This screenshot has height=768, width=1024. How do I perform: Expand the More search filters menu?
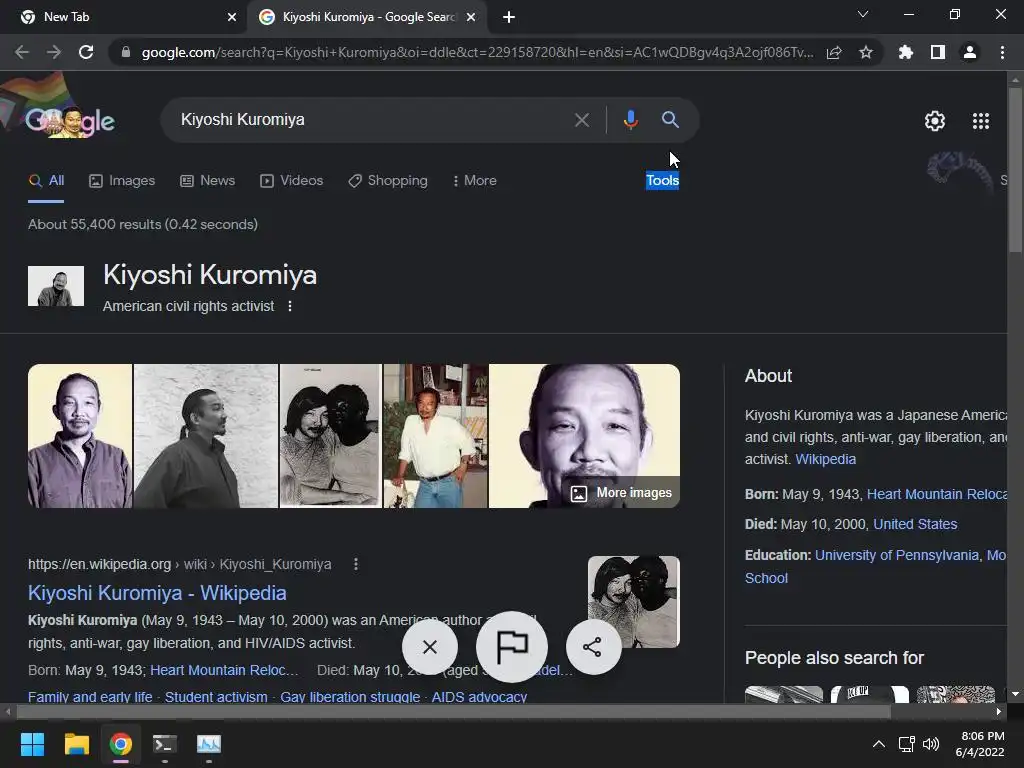click(475, 181)
